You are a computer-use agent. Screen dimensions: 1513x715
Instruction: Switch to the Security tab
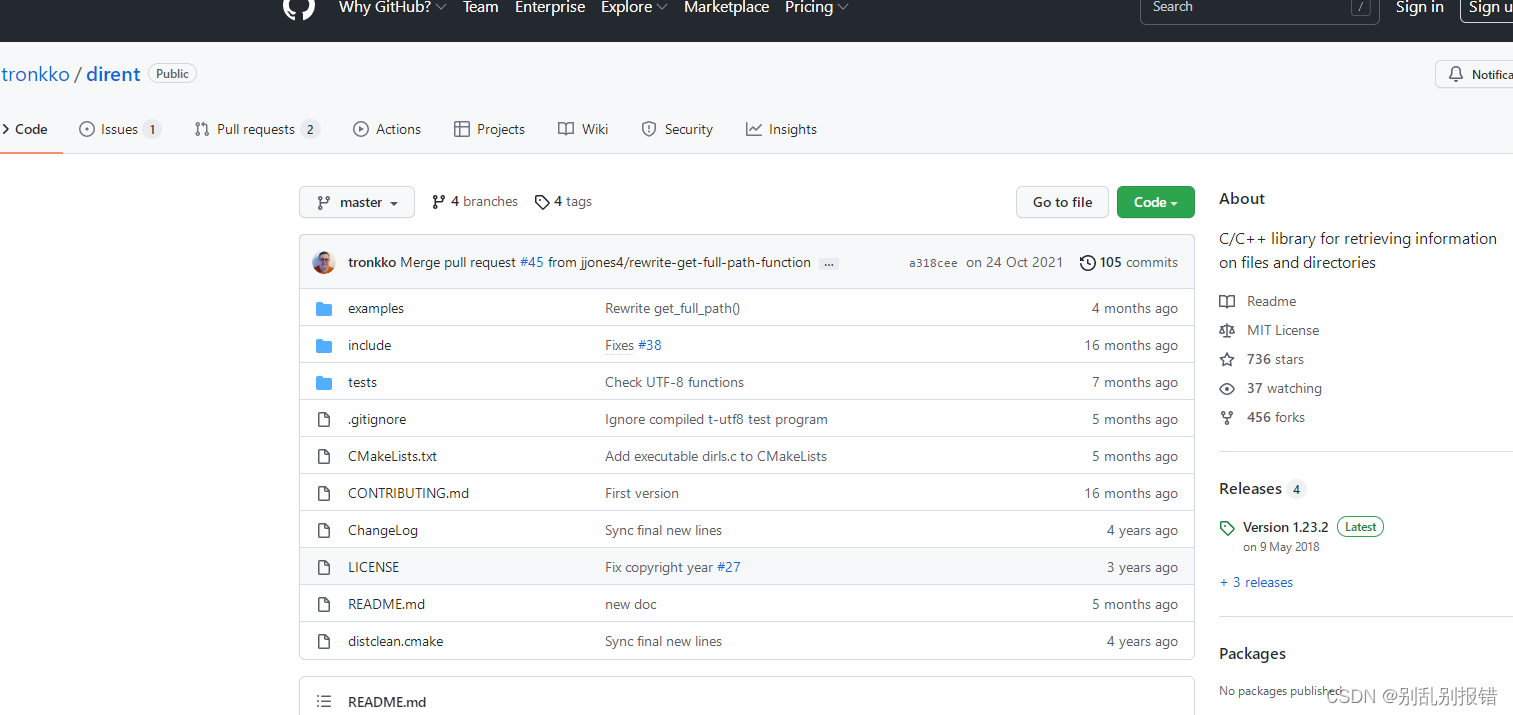click(677, 129)
